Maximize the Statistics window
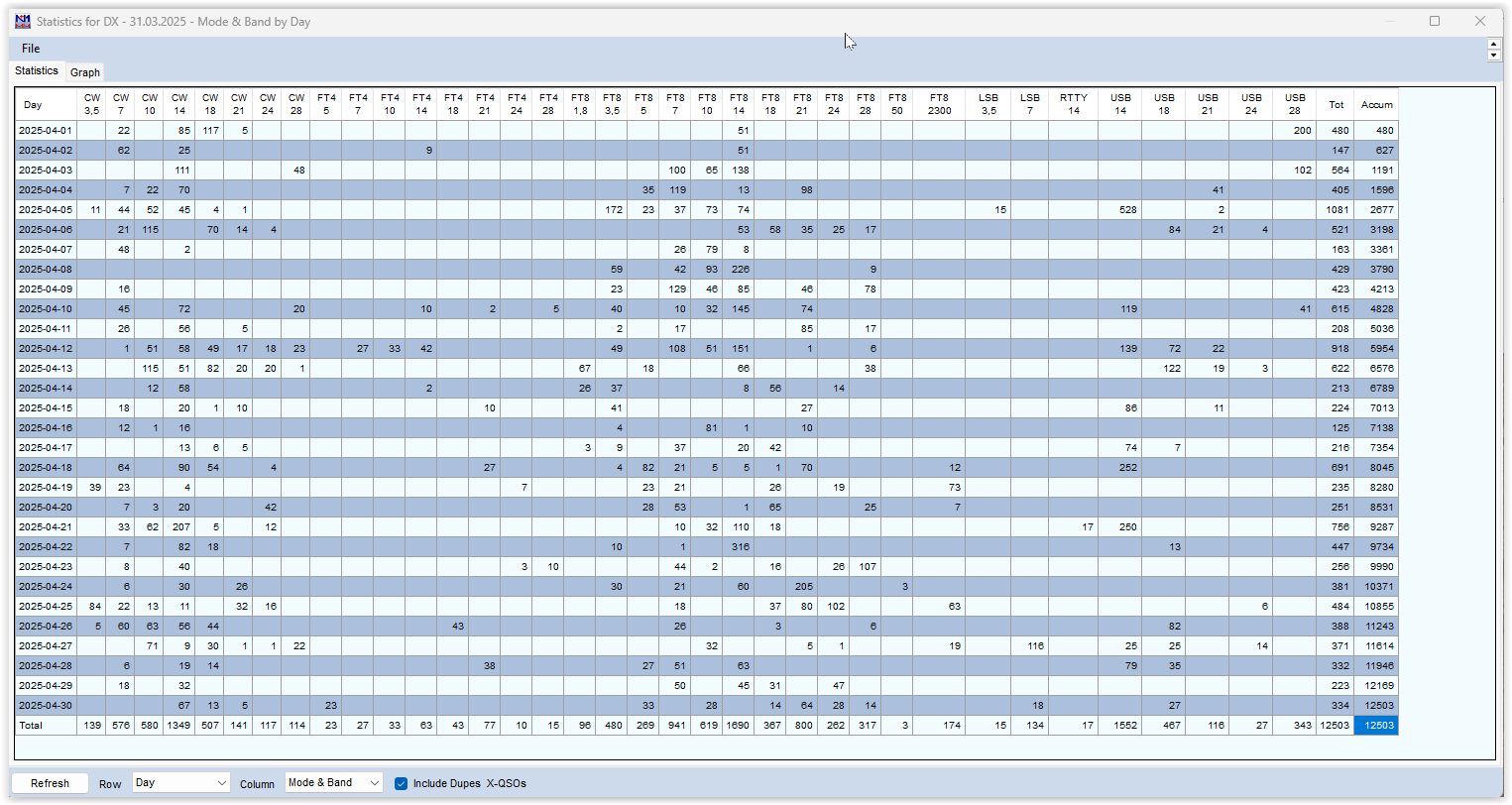This screenshot has height=805, width=1512. coord(1435,21)
